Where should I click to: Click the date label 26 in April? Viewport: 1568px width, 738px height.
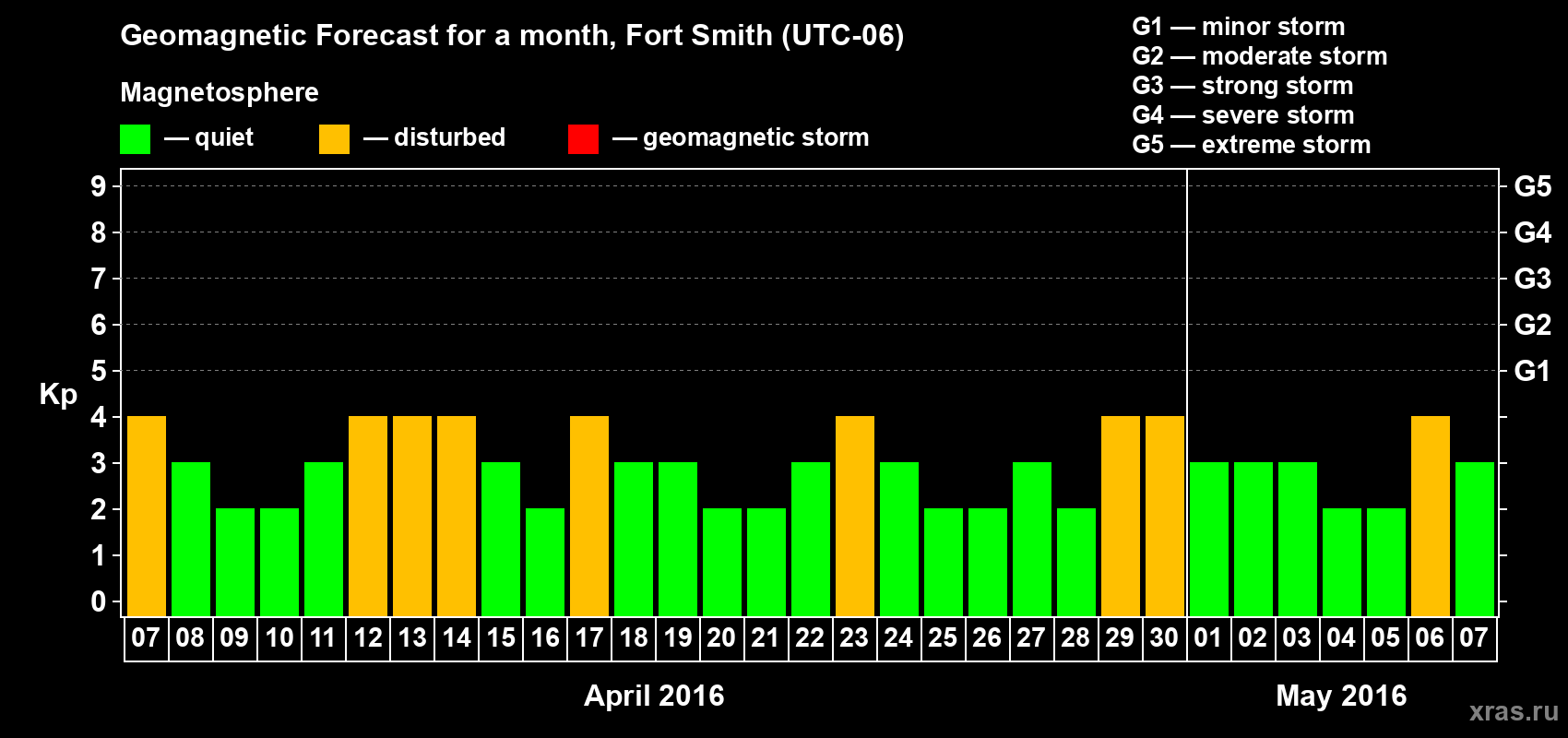(x=988, y=637)
